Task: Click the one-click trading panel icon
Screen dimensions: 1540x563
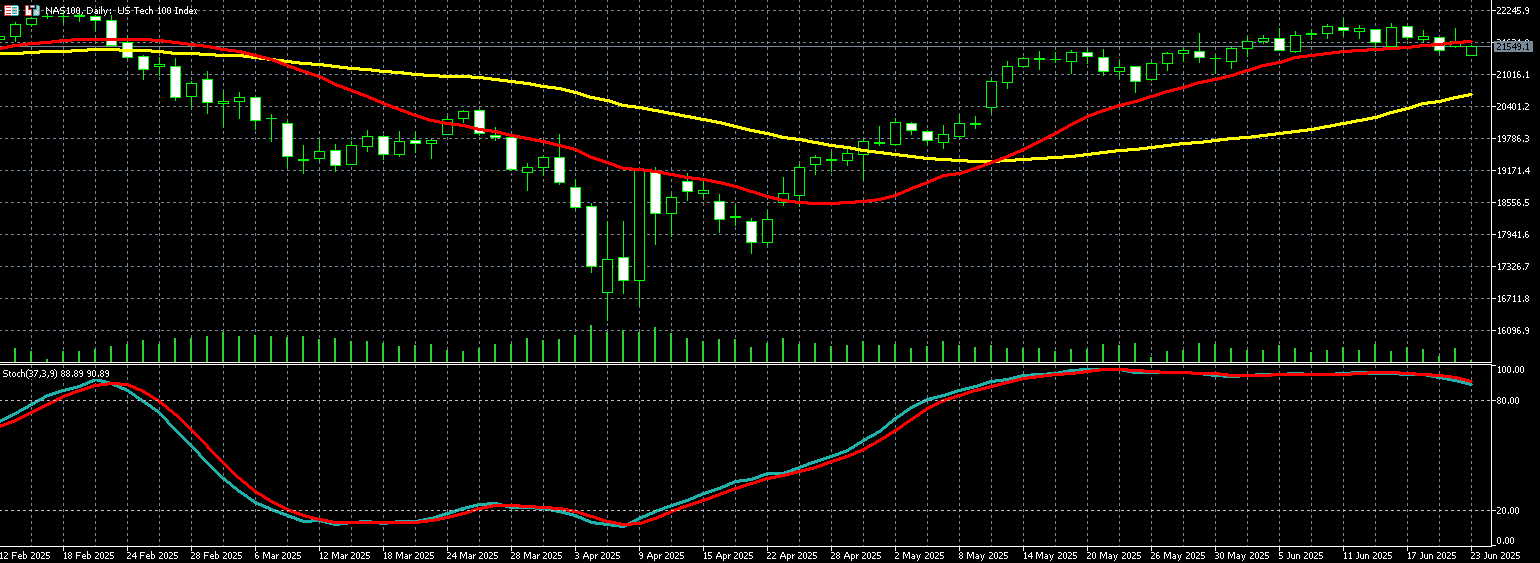Action: point(32,10)
